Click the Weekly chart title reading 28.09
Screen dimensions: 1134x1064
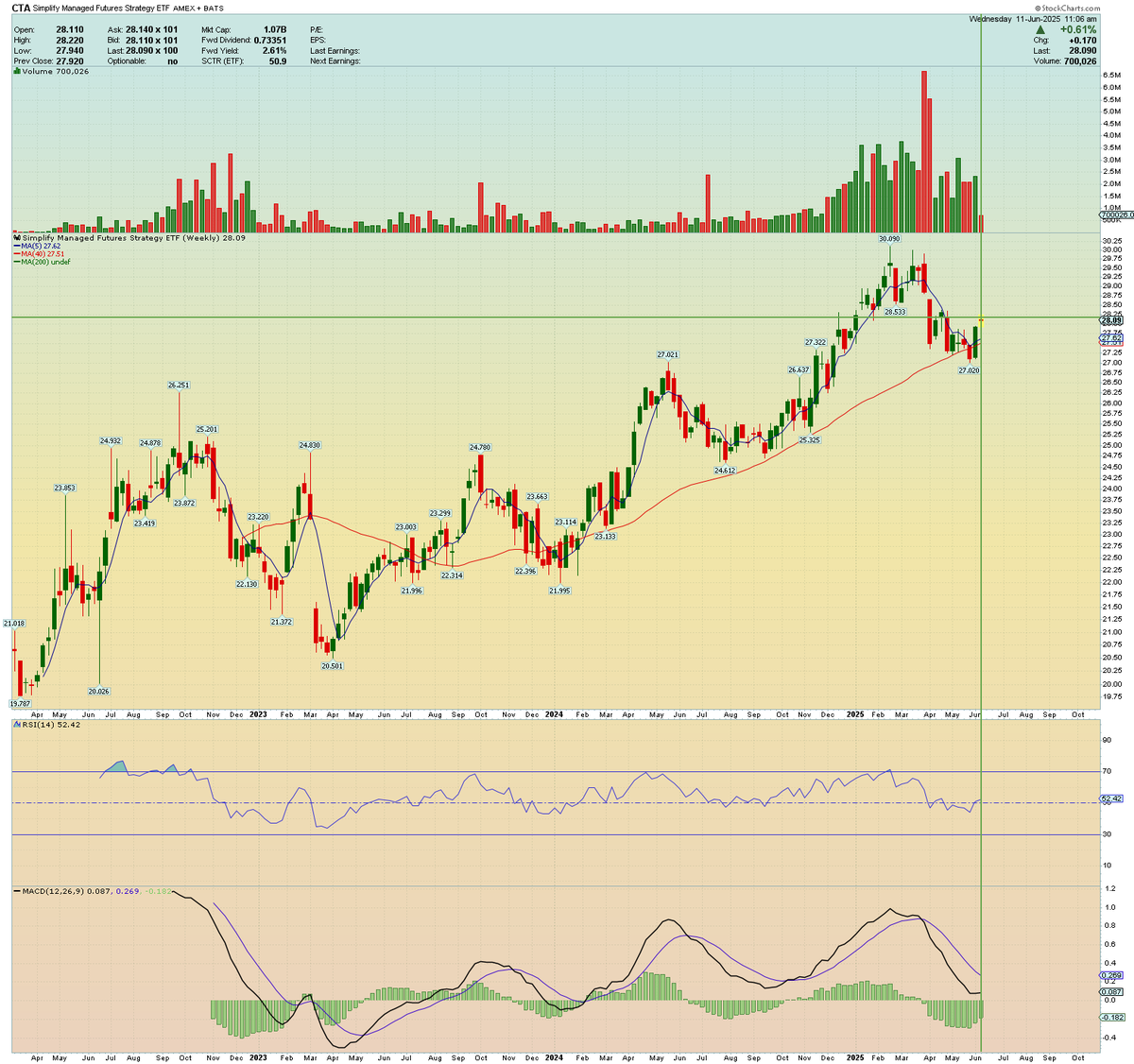133,238
